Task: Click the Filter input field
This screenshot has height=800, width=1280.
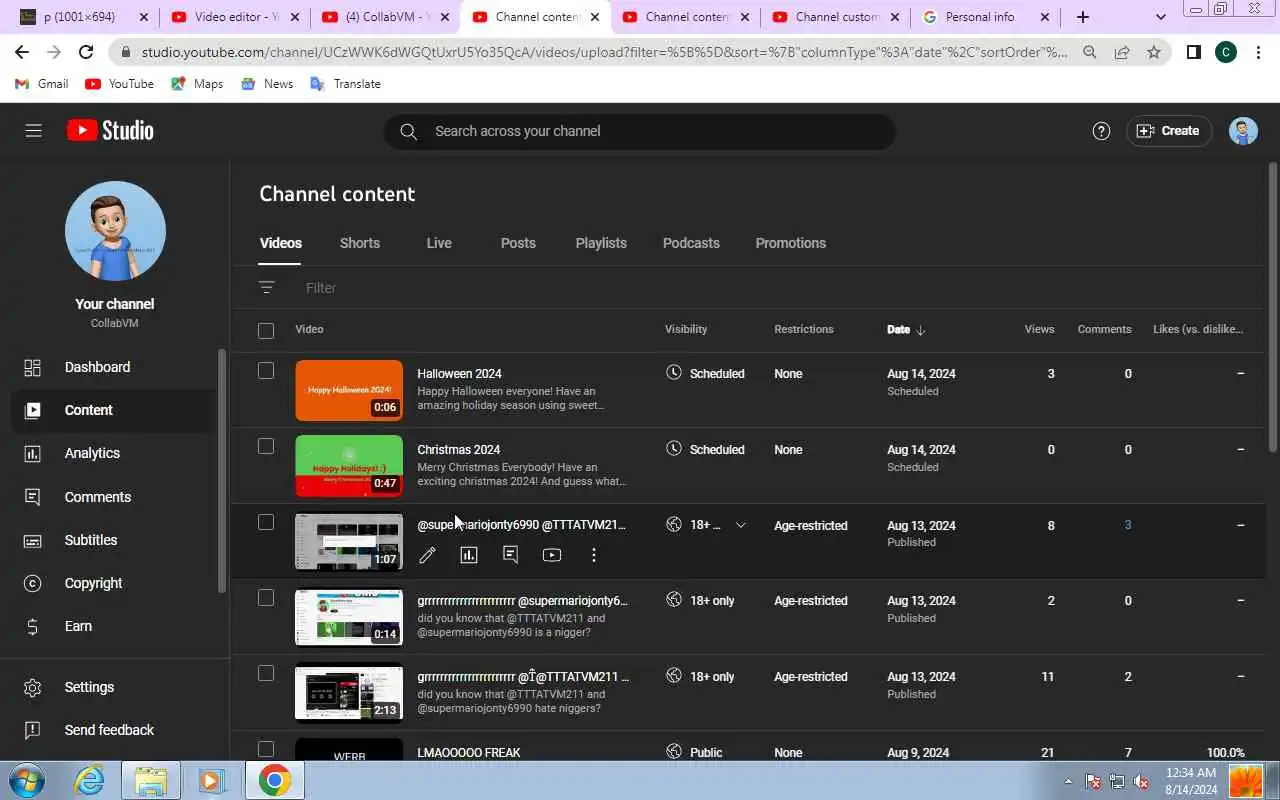Action: click(x=780, y=288)
